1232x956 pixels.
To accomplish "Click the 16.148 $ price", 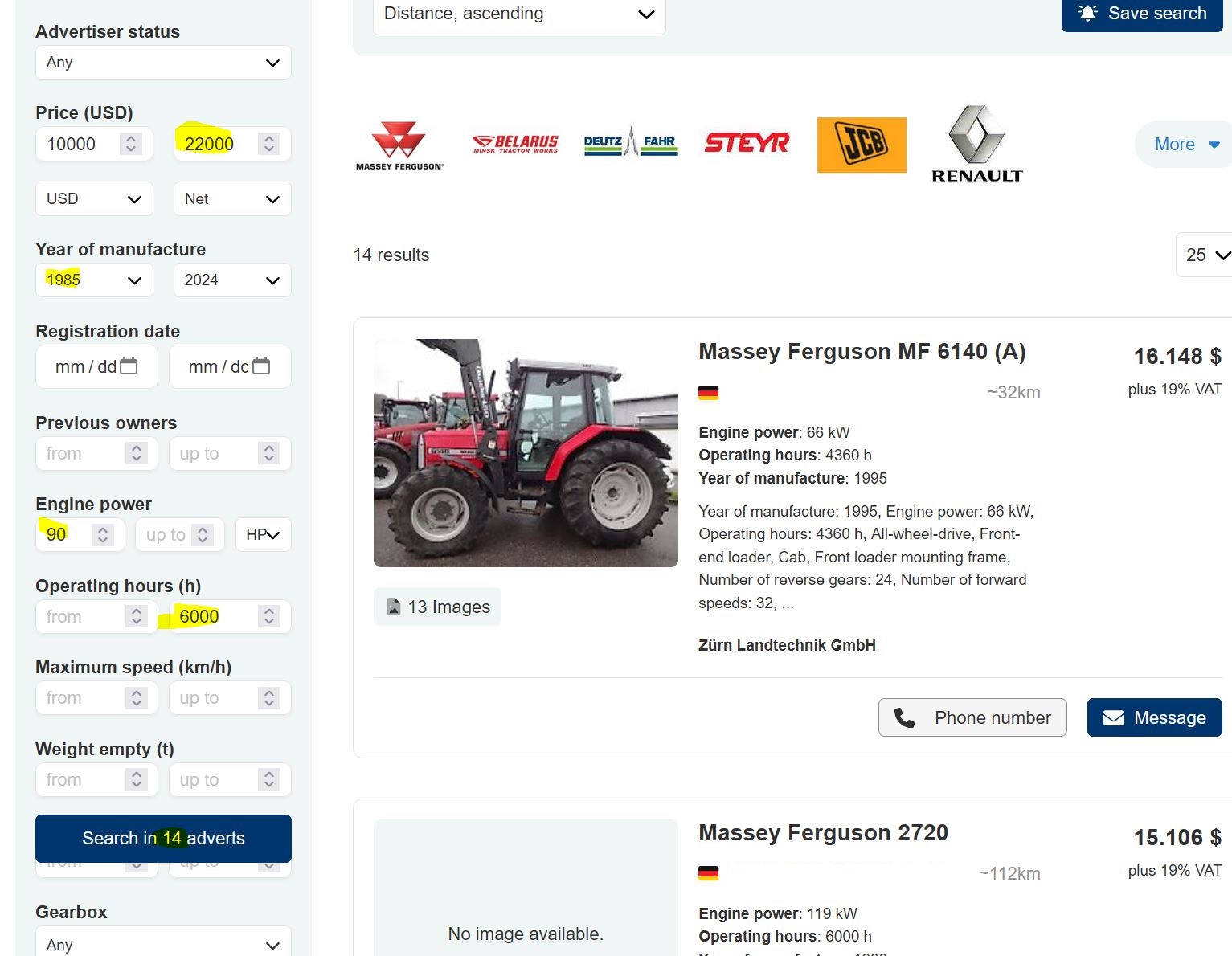I will click(x=1177, y=356).
